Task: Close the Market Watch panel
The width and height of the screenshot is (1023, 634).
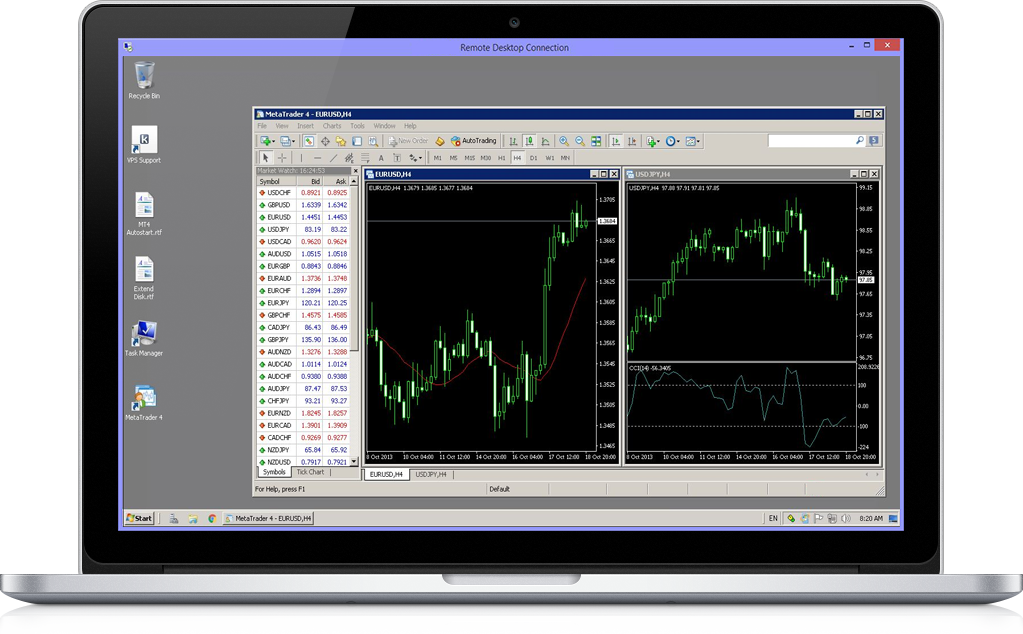Action: click(356, 171)
